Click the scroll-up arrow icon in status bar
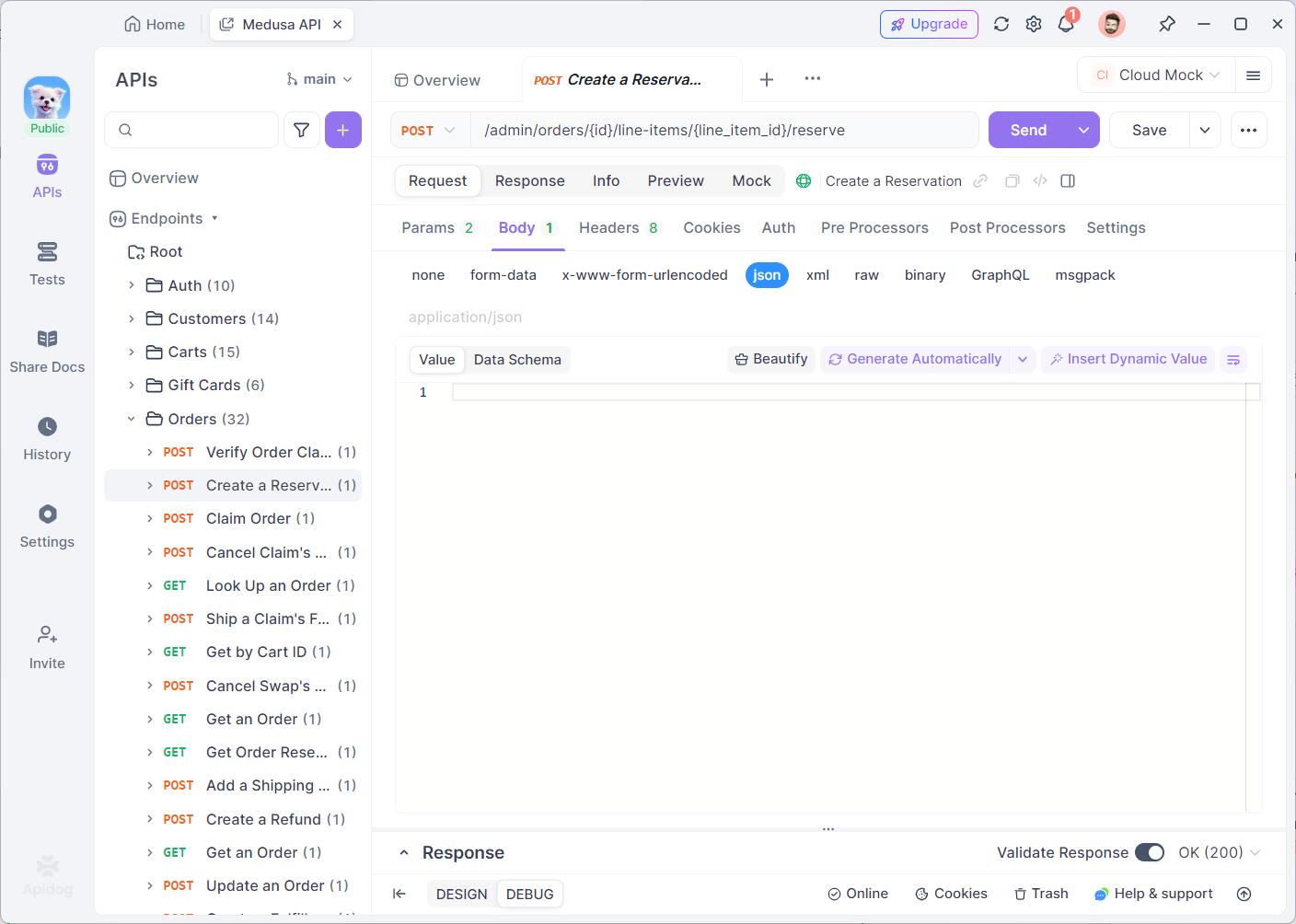Image resolution: width=1296 pixels, height=924 pixels. tap(1244, 894)
